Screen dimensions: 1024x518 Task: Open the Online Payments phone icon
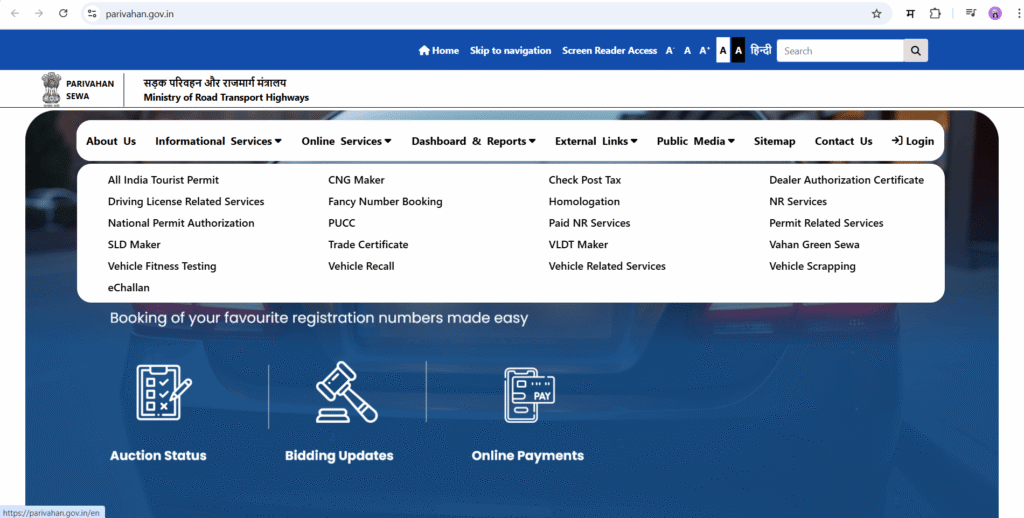tap(528, 394)
